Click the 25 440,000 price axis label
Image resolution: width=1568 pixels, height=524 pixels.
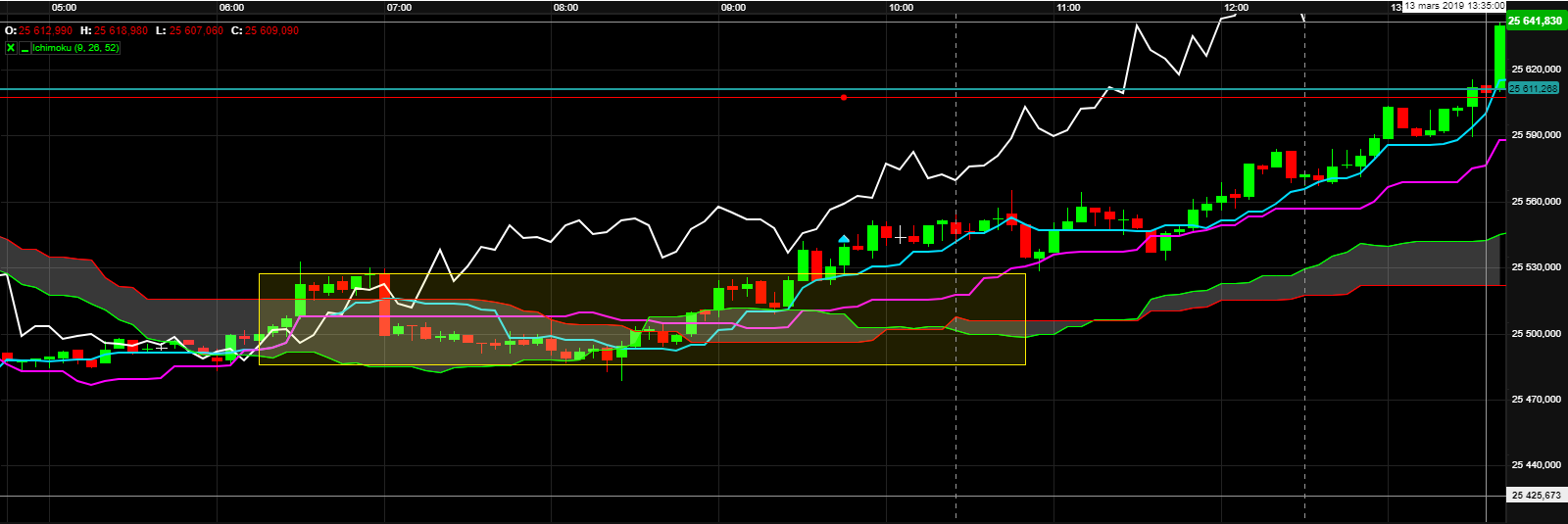click(x=1537, y=464)
